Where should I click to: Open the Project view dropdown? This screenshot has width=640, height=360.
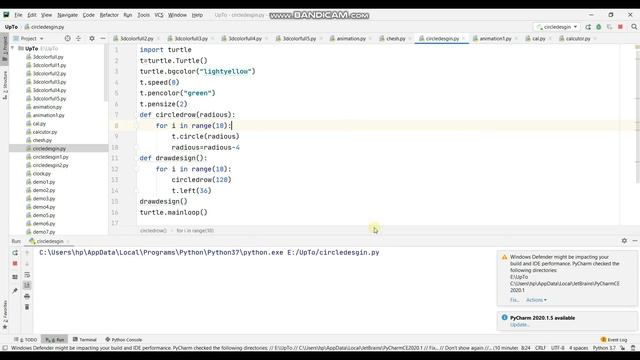(28, 38)
